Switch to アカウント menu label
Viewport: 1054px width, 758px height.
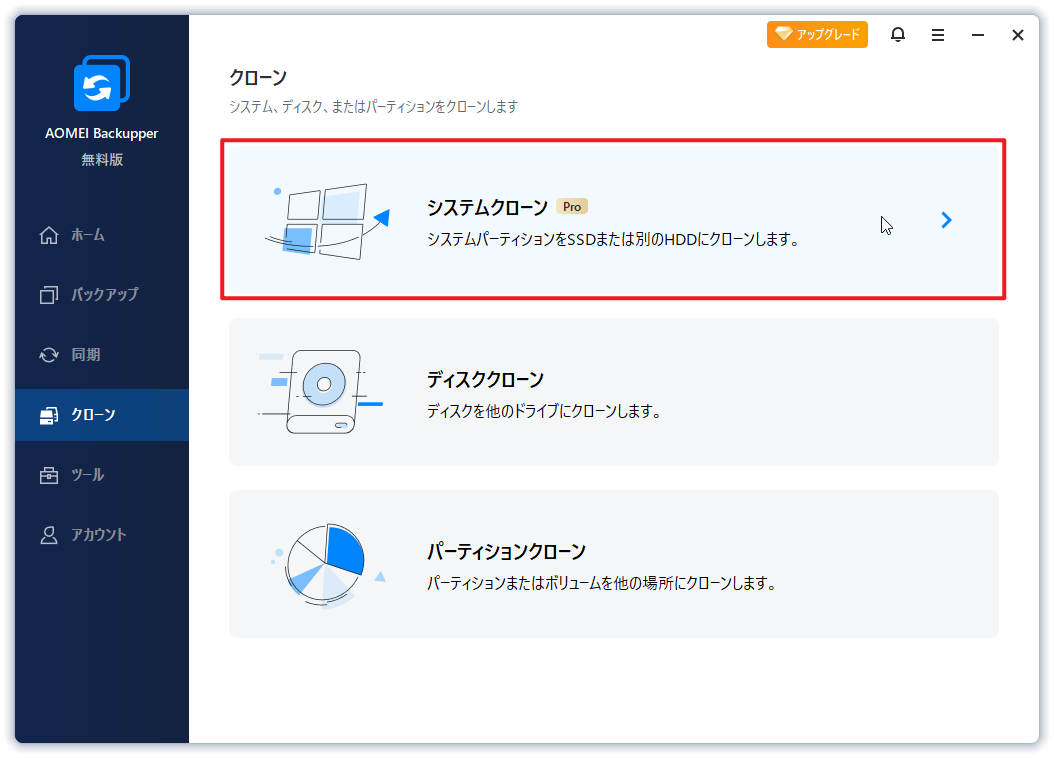(99, 535)
